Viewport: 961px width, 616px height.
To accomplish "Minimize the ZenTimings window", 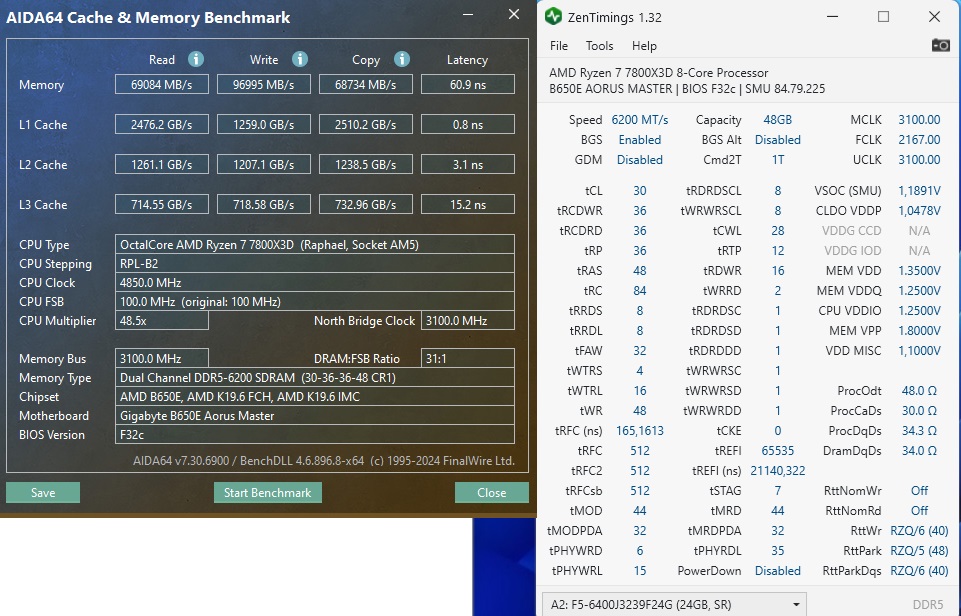I will point(832,17).
